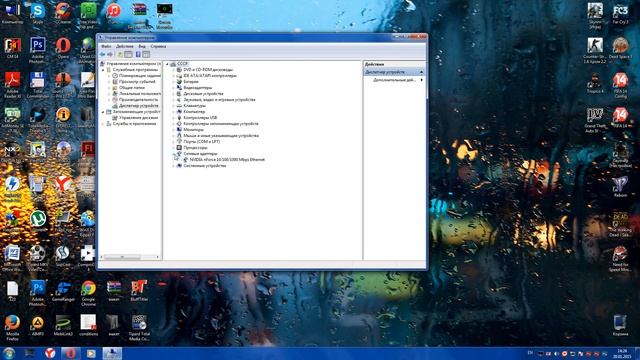Open the Yandex browser taskbar icon
The image size is (640, 360).
[x=50, y=353]
